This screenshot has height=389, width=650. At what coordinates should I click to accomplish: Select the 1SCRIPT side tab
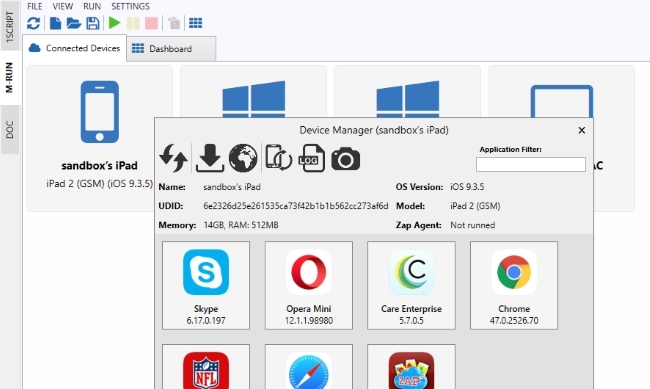coord(10,26)
